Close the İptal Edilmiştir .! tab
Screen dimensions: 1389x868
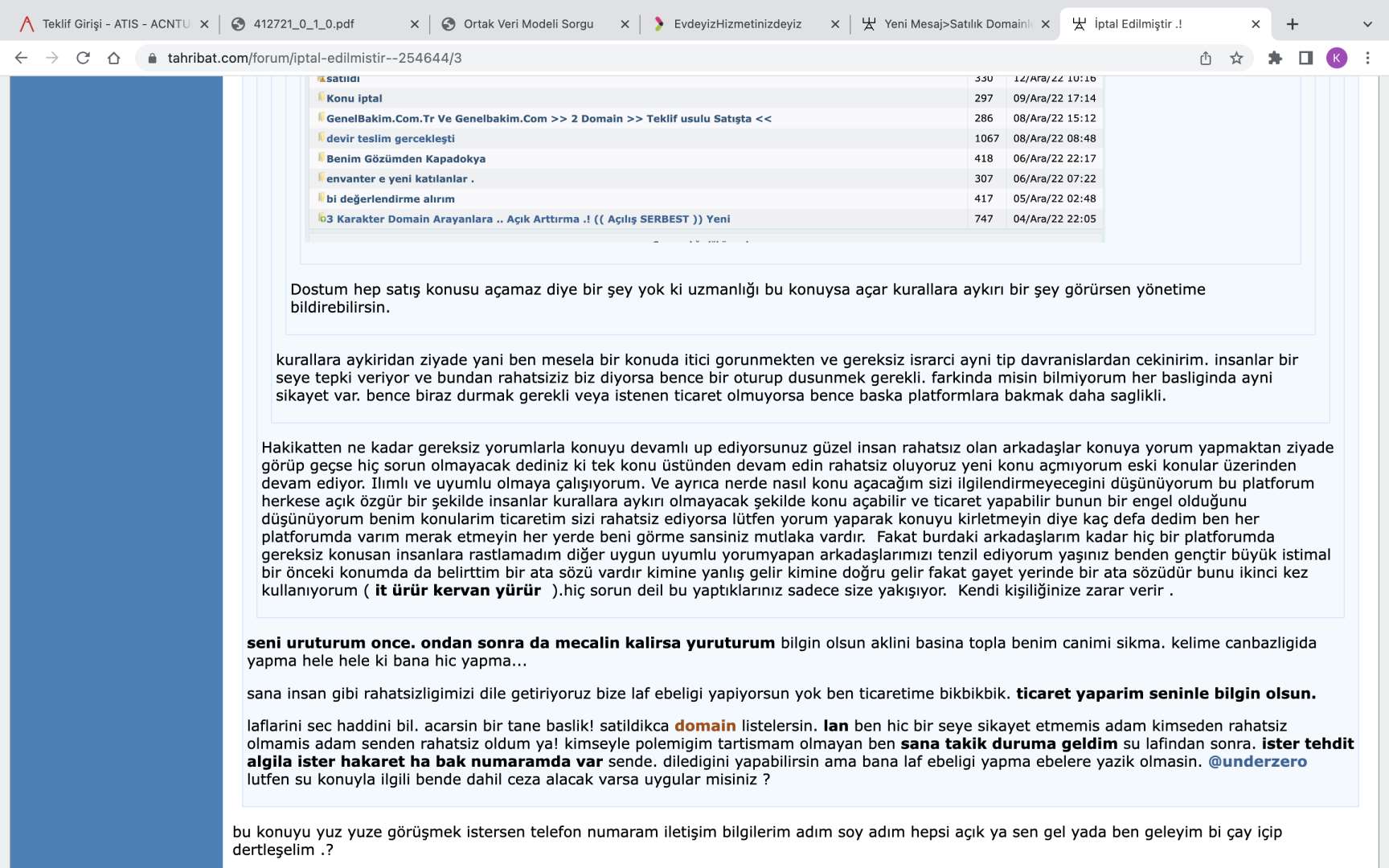1256,24
